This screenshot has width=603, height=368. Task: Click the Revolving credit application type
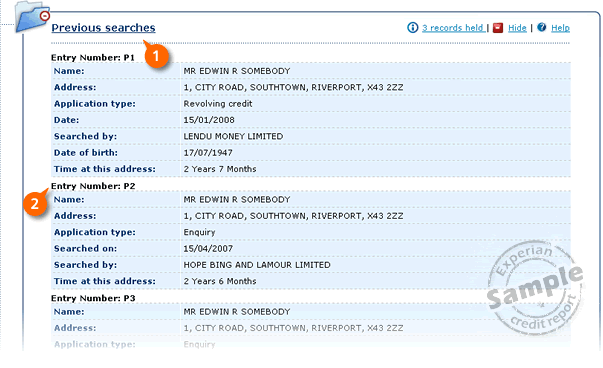[218, 104]
